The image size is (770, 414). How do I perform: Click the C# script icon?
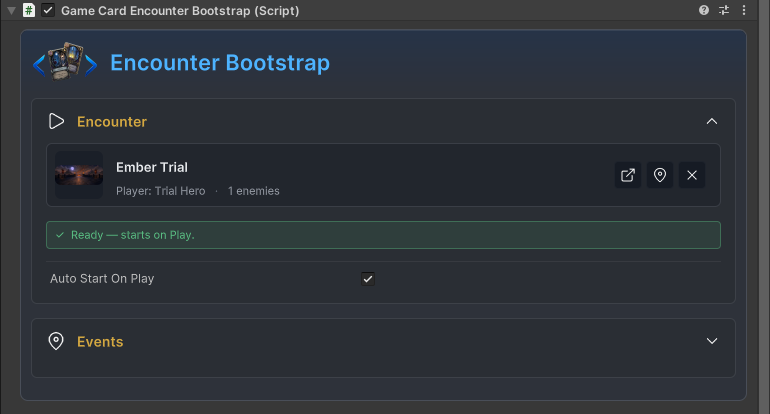coord(29,10)
